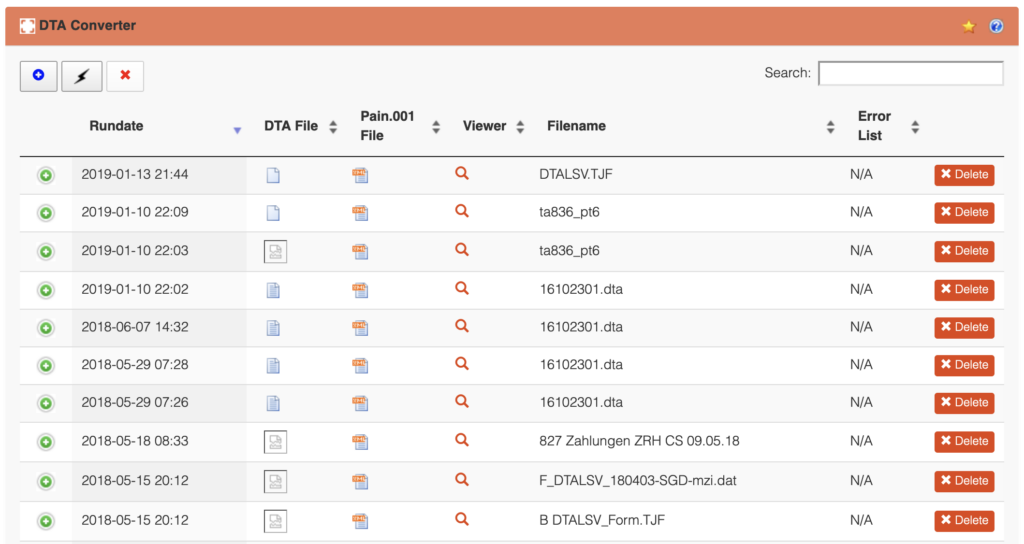Delete the DTALSV.TJF entry

coord(964,175)
